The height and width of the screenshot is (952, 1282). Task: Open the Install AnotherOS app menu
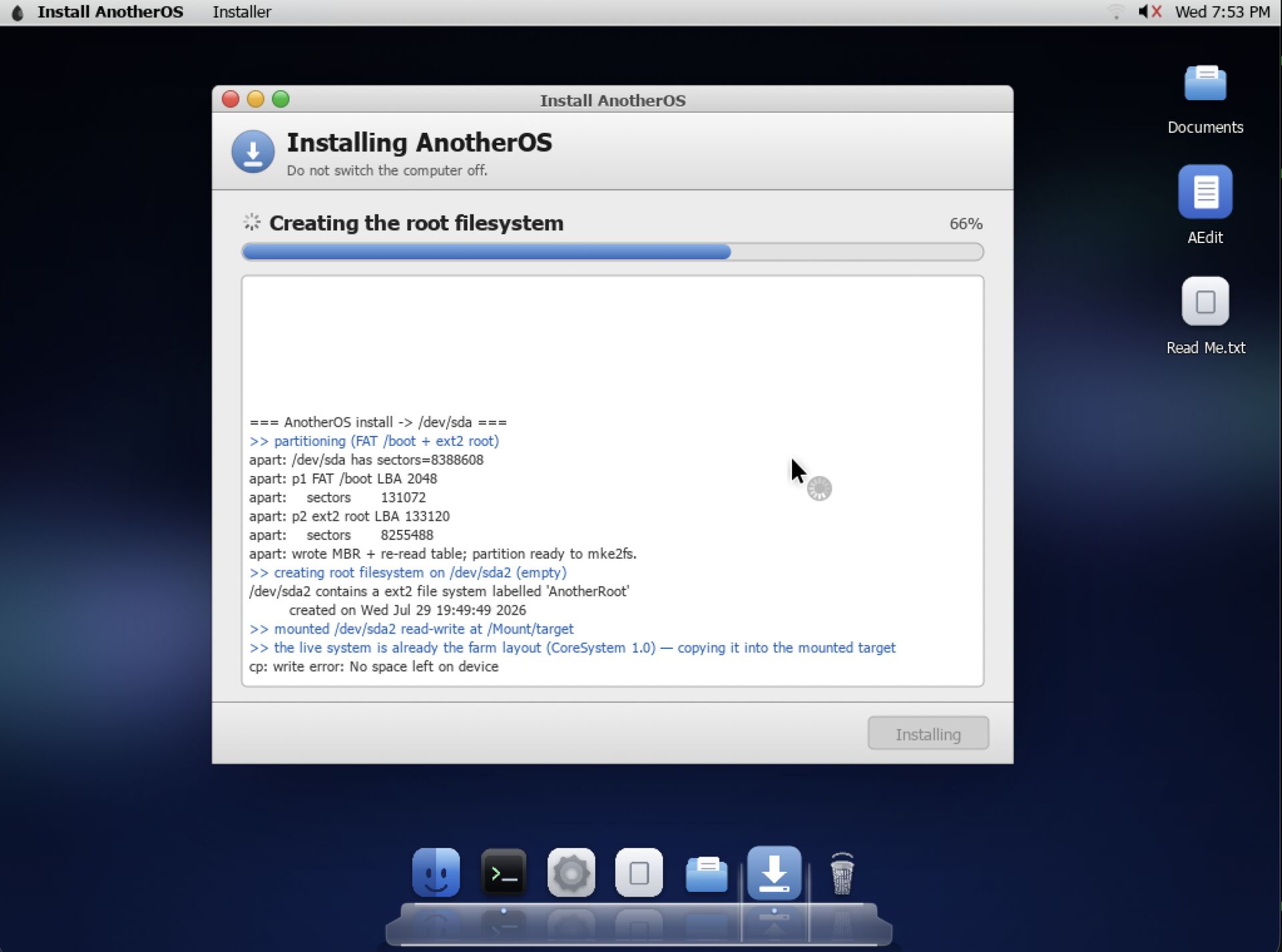click(x=110, y=12)
